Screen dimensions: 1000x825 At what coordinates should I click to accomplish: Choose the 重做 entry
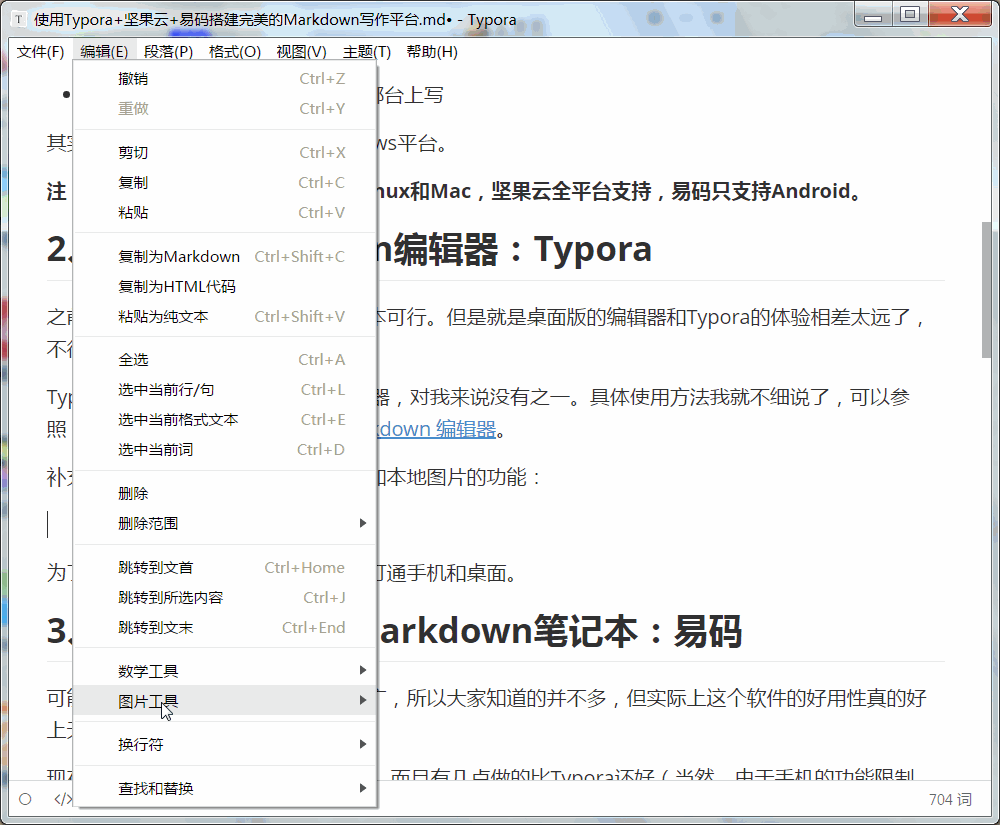225,108
